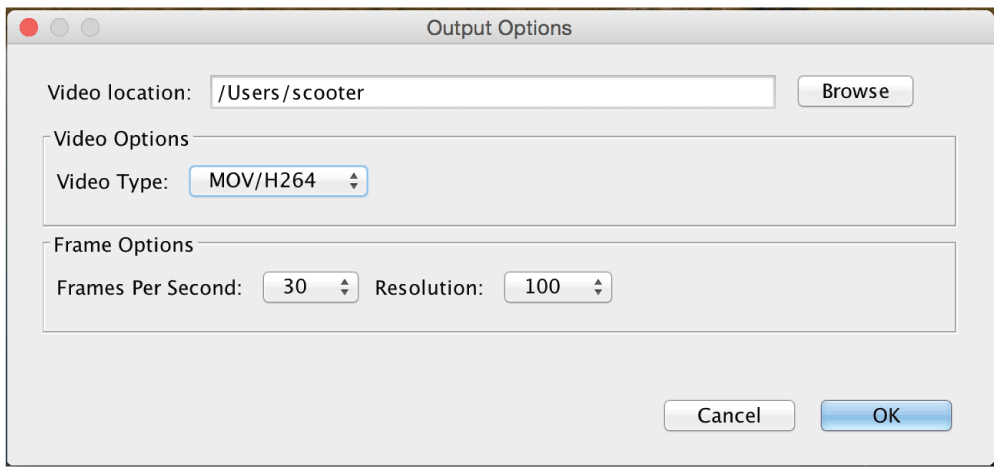Open the Resolution dropdown showing 100
The height and width of the screenshot is (474, 1000).
pos(557,287)
